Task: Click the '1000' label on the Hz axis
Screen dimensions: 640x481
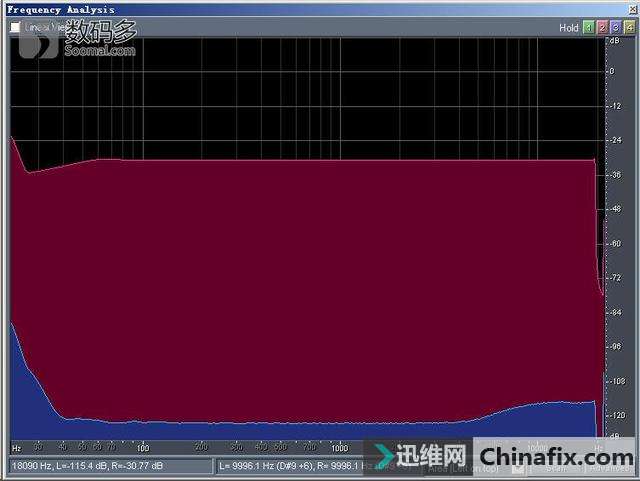Action: (x=339, y=448)
